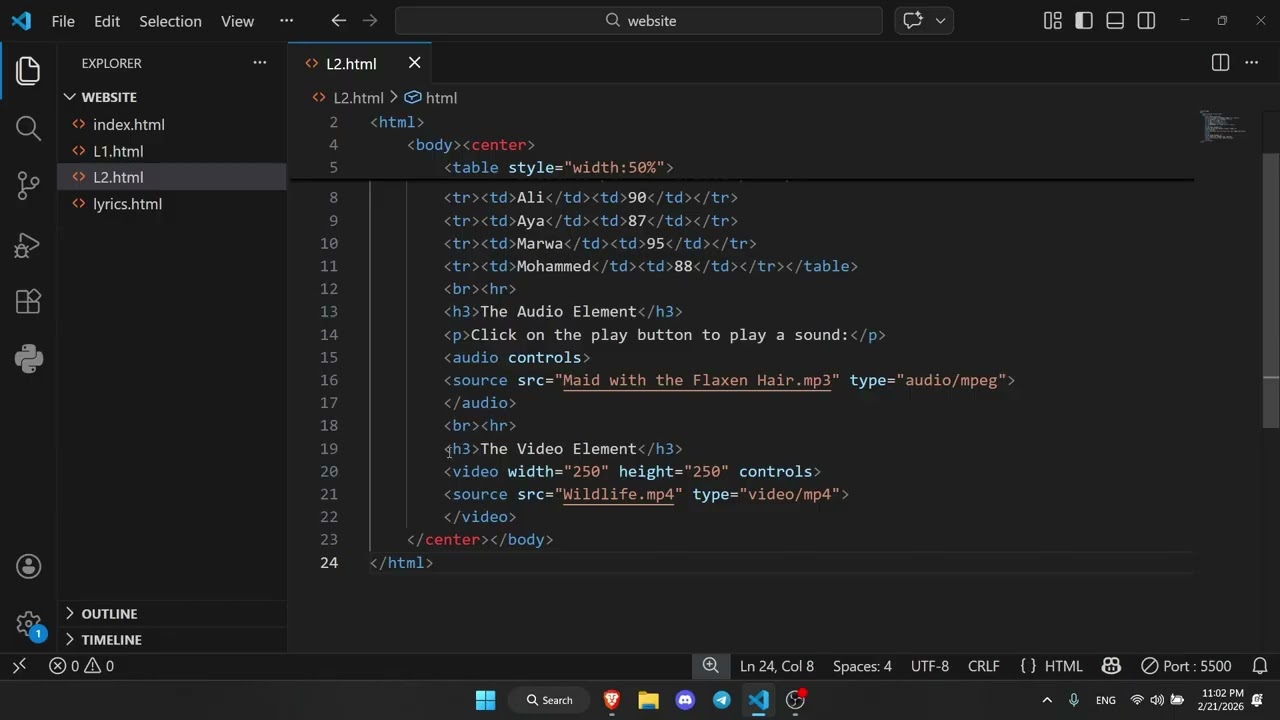Click line number 13 in the gutter
Viewport: 1280px width, 720px height.
(x=329, y=312)
